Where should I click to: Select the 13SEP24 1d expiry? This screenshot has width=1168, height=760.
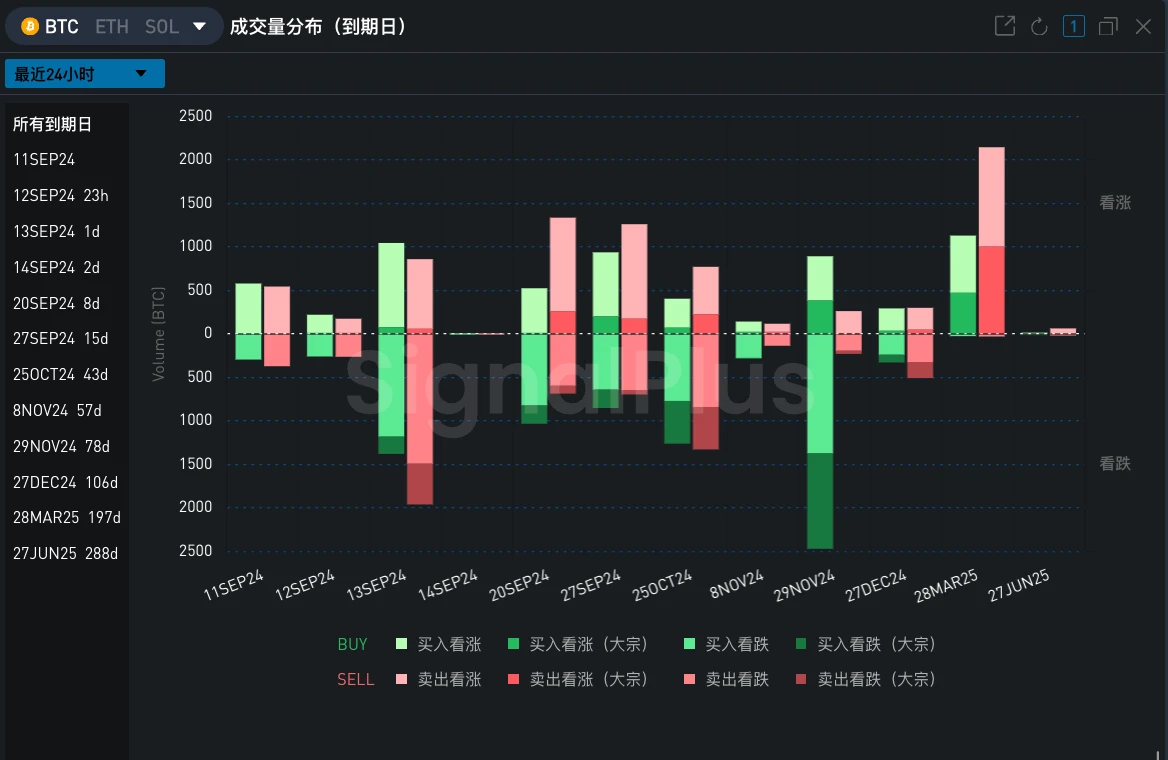click(x=57, y=232)
